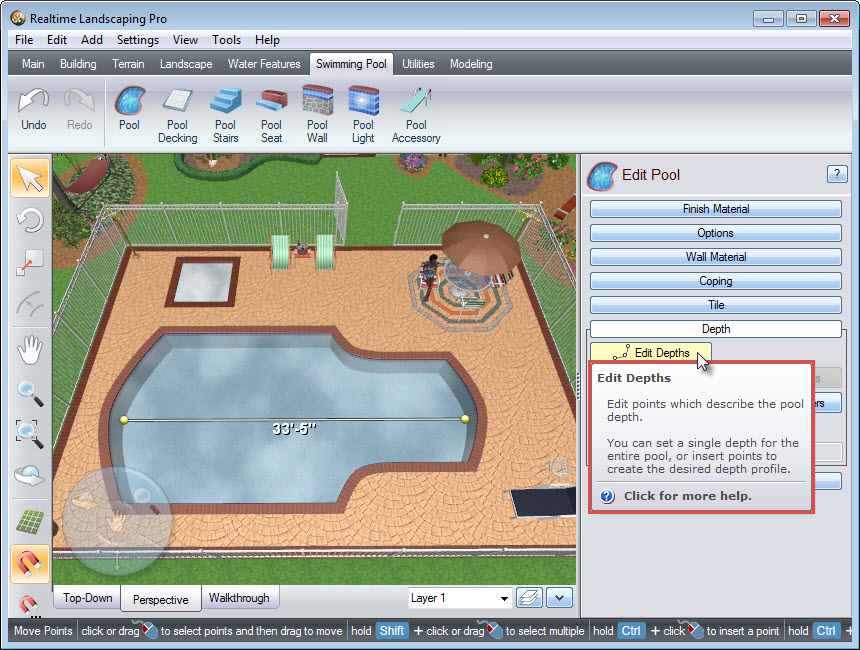The width and height of the screenshot is (860, 650).
Task: Switch to the Utilities tab
Action: click(418, 64)
